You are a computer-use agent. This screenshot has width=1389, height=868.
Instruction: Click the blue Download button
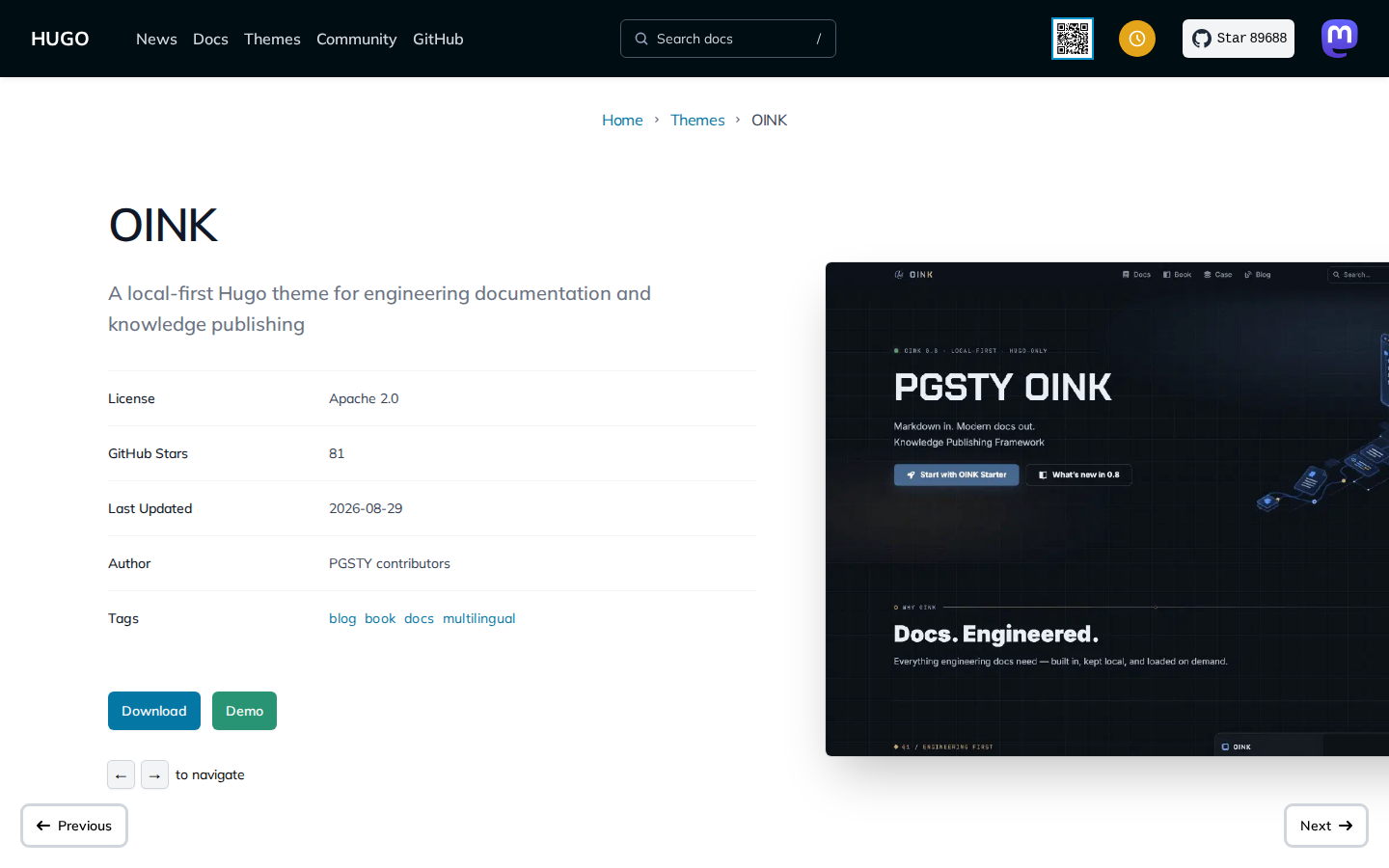pos(154,711)
